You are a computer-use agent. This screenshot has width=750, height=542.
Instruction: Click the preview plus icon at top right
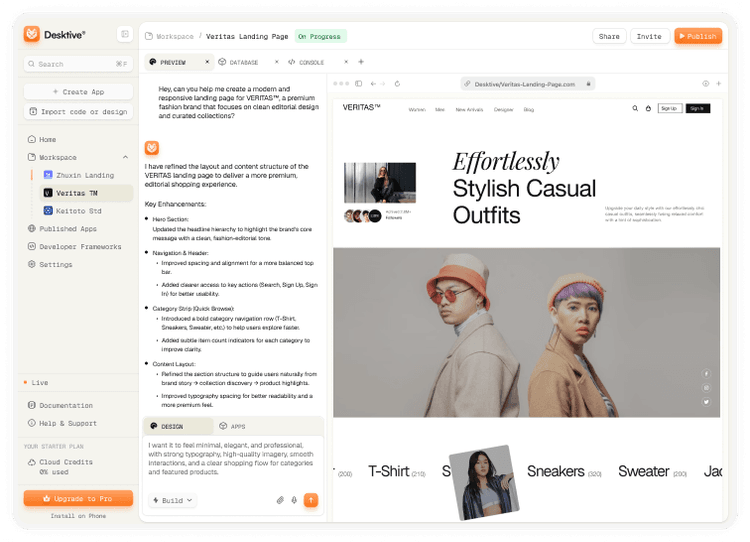[x=718, y=83]
